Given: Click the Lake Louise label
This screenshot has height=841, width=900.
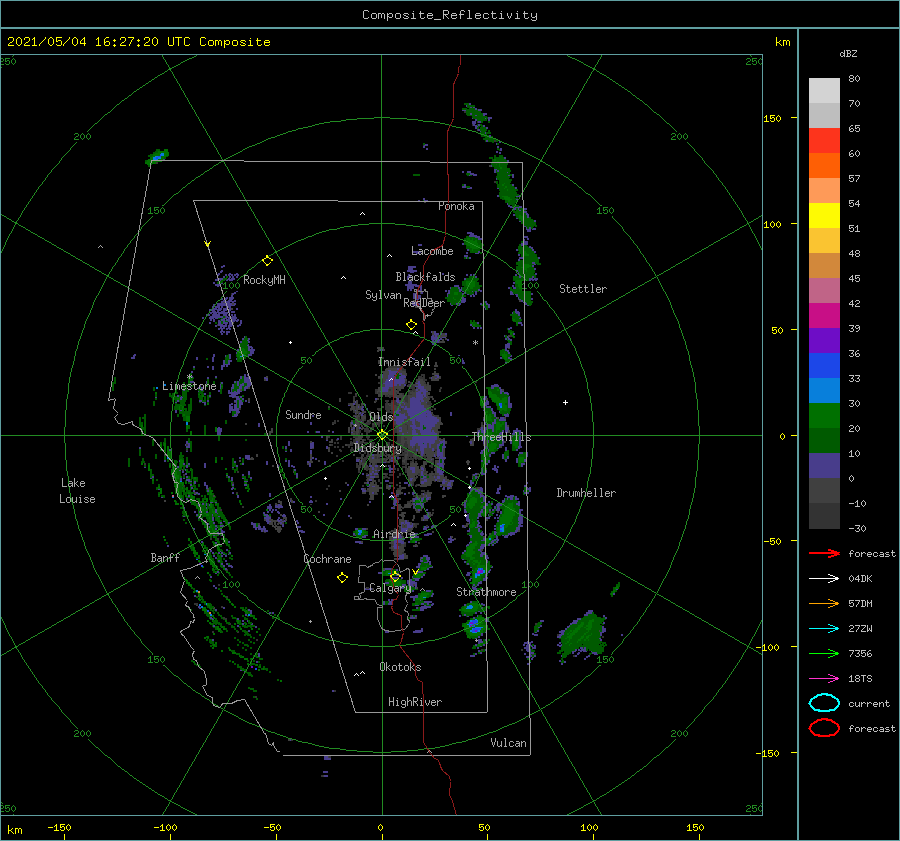Looking at the screenshot, I should 77,491.
